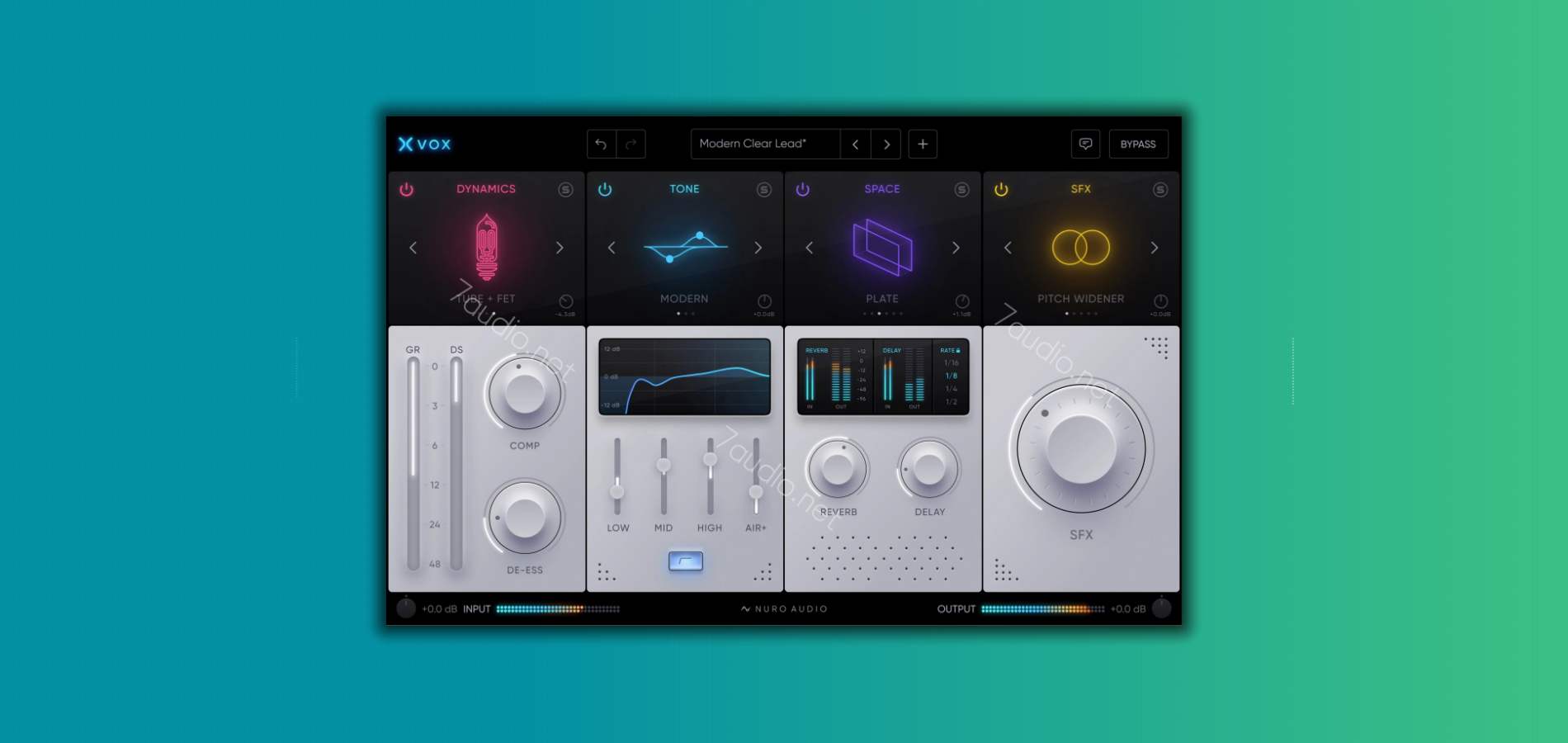
Task: Click the tone EQ curve display
Action: click(x=685, y=376)
